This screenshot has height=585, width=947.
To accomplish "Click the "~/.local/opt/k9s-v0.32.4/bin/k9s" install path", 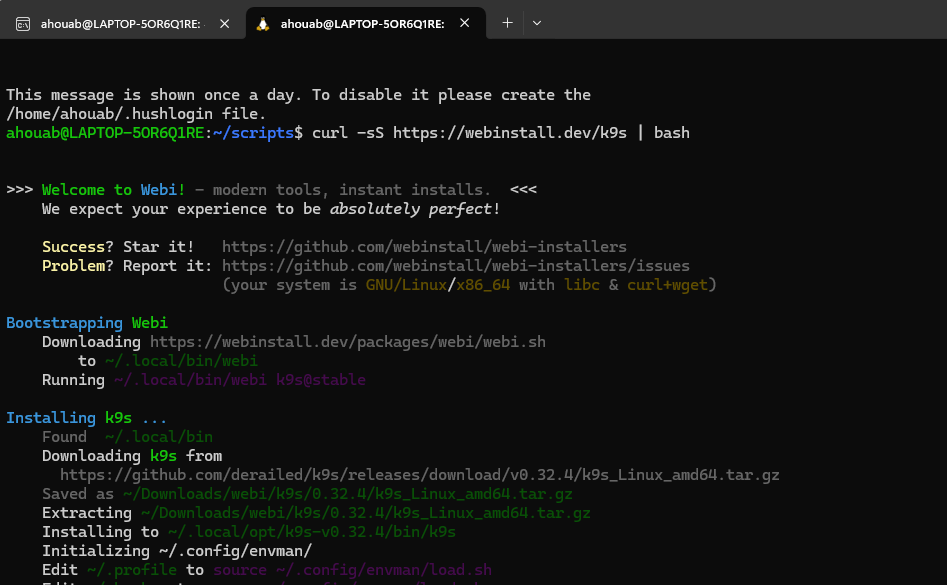I will (x=312, y=532).
